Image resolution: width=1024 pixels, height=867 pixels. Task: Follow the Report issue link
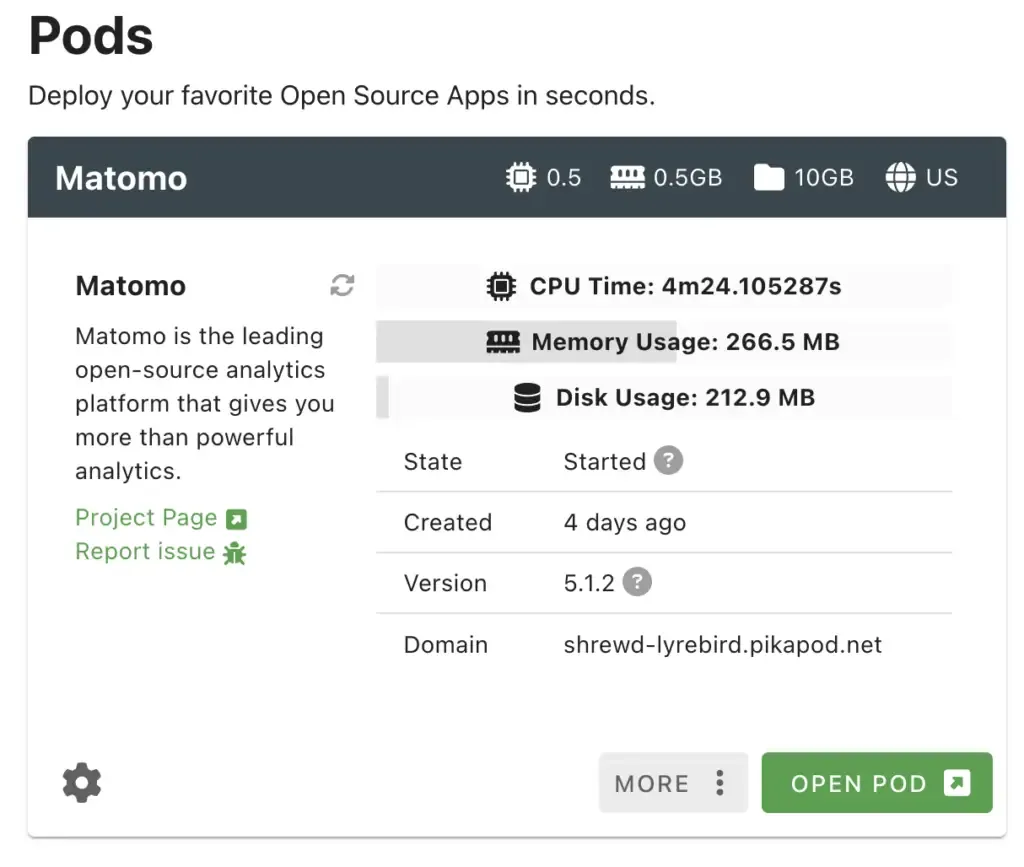pyautogui.click(x=145, y=552)
